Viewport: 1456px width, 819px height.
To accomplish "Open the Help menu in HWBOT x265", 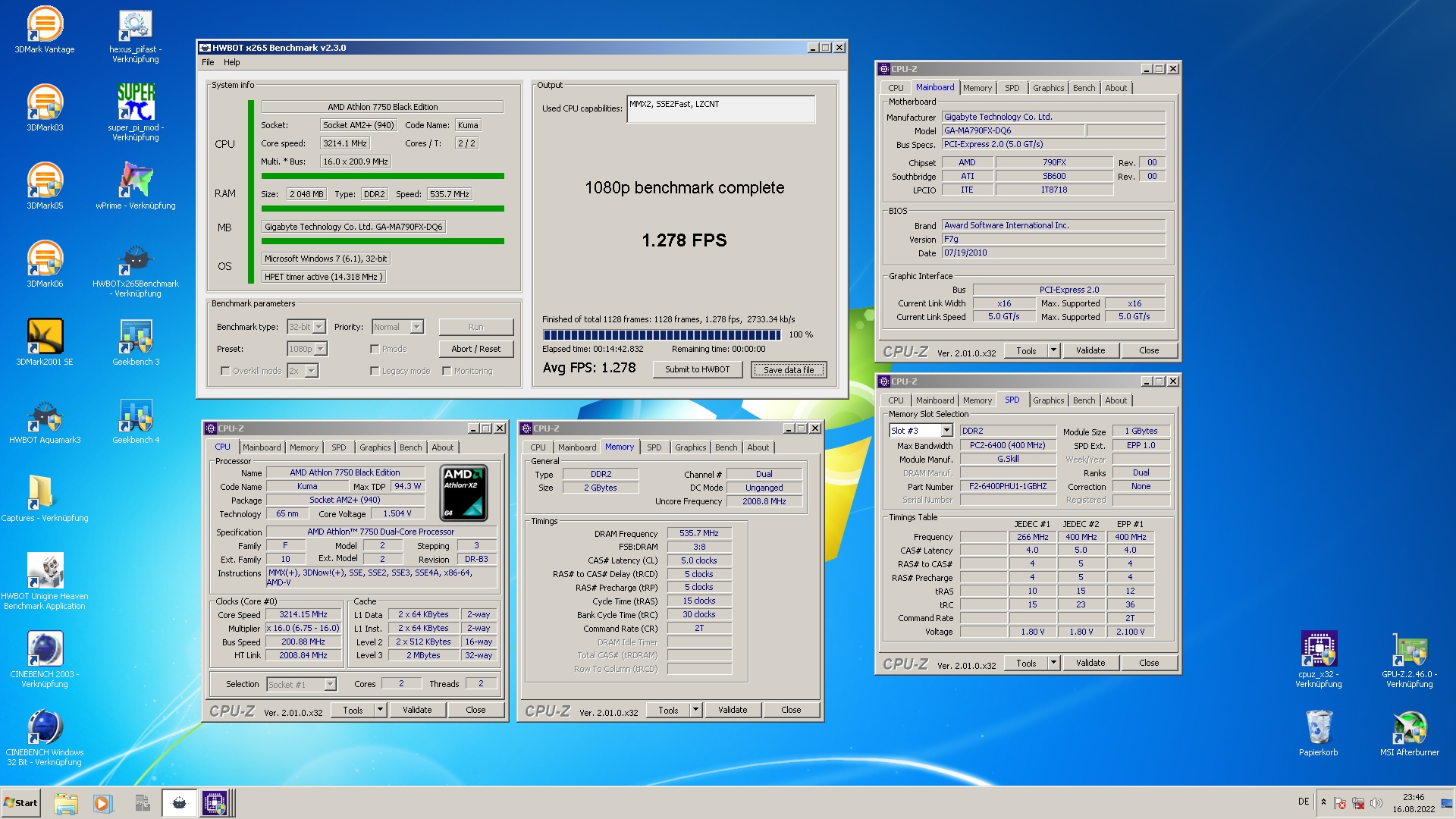I will (x=232, y=62).
